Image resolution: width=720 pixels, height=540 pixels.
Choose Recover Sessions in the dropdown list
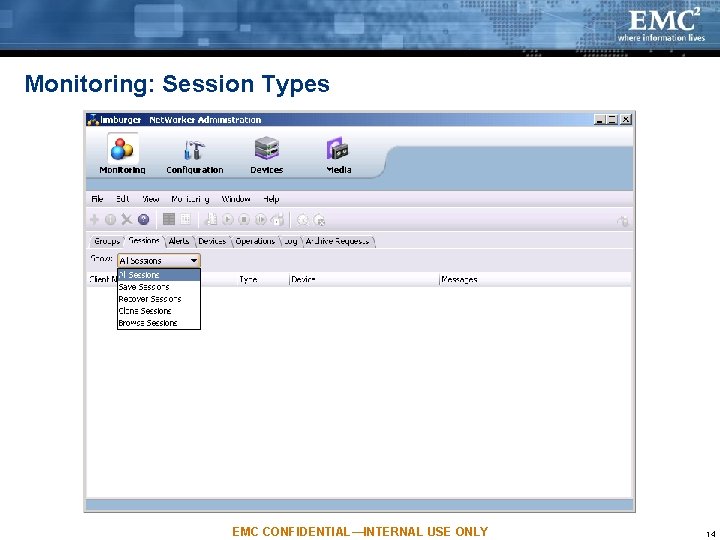coord(159,299)
